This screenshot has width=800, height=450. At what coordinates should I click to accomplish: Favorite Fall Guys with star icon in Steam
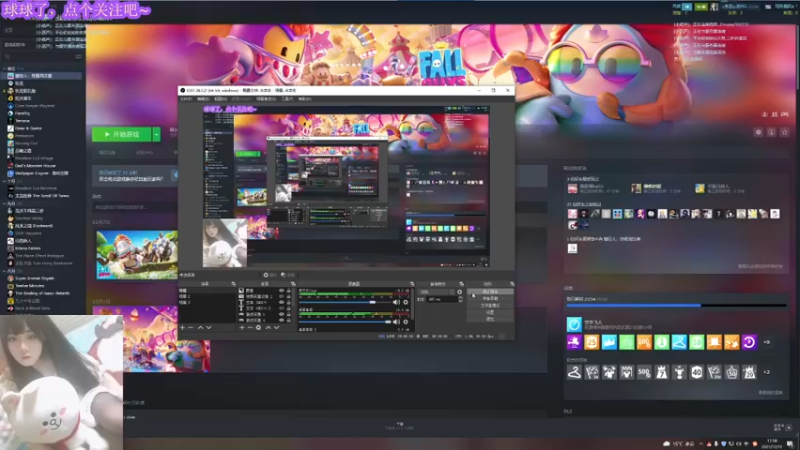coord(785,132)
